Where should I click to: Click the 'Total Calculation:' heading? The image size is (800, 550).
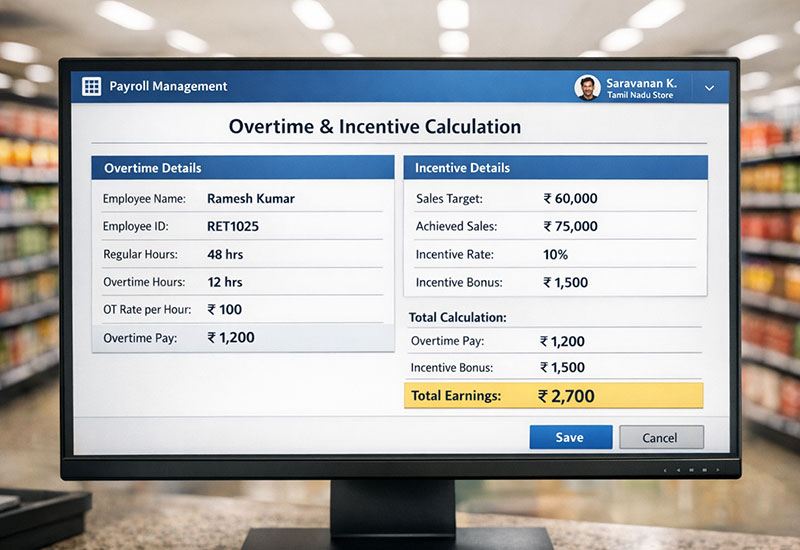[458, 317]
